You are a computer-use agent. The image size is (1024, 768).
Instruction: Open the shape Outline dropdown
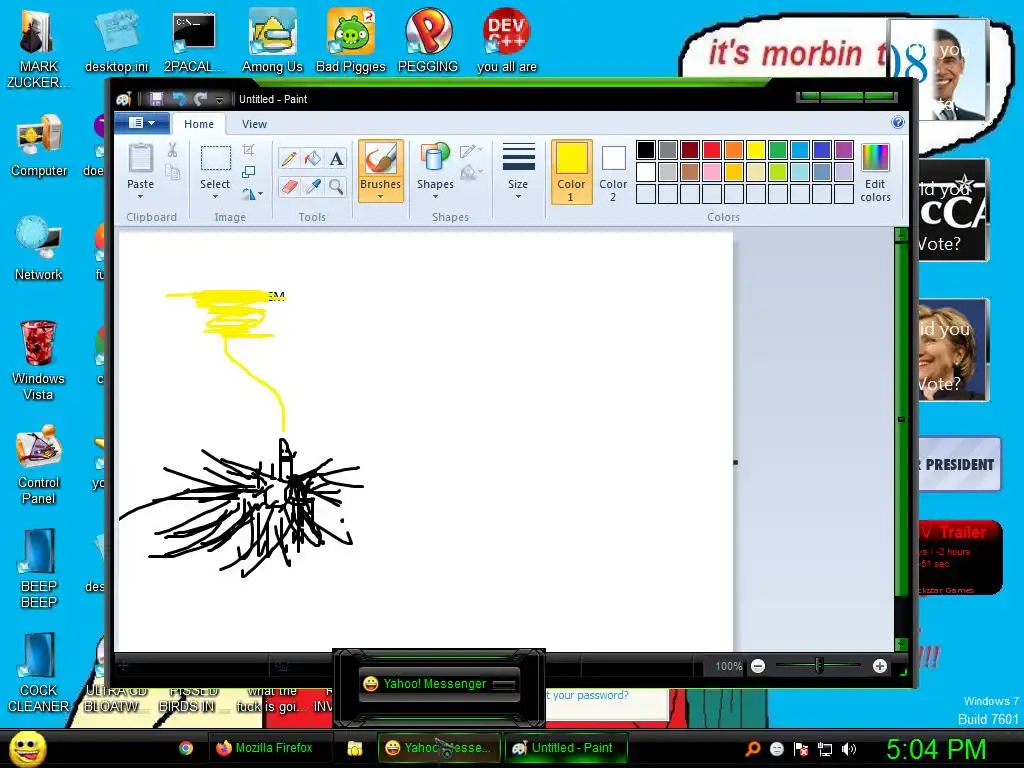click(x=471, y=152)
